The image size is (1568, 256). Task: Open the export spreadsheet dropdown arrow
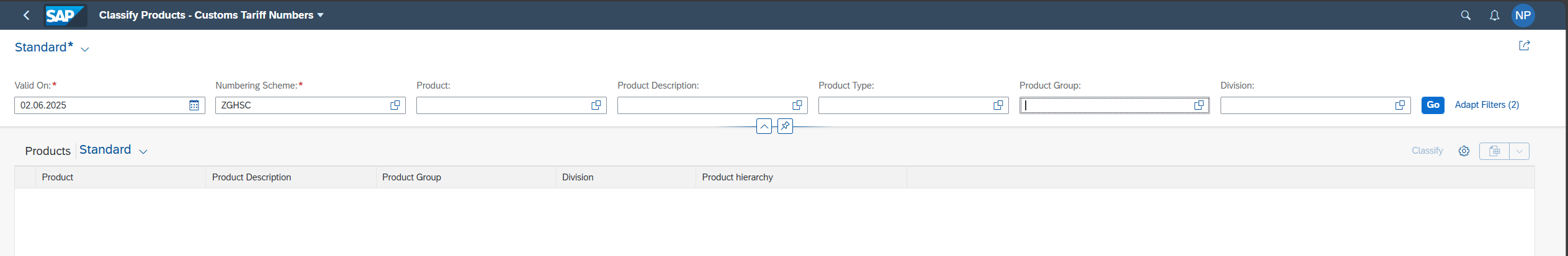coord(1520,151)
